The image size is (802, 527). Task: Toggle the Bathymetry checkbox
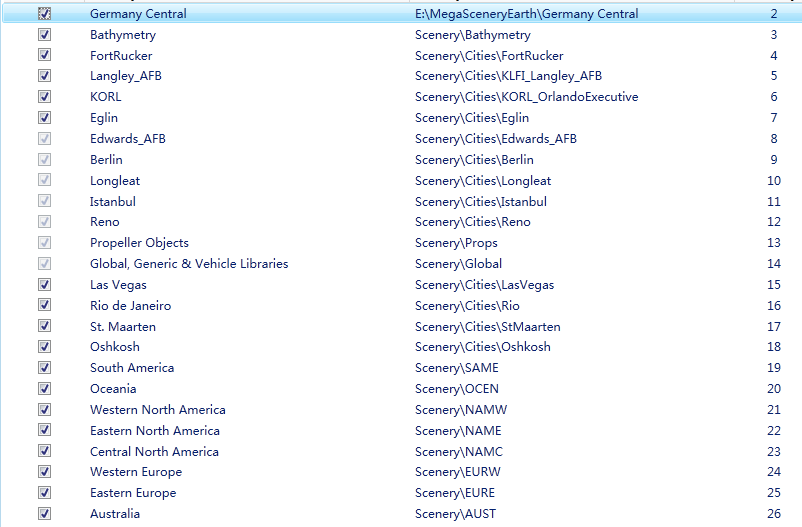click(x=44, y=35)
